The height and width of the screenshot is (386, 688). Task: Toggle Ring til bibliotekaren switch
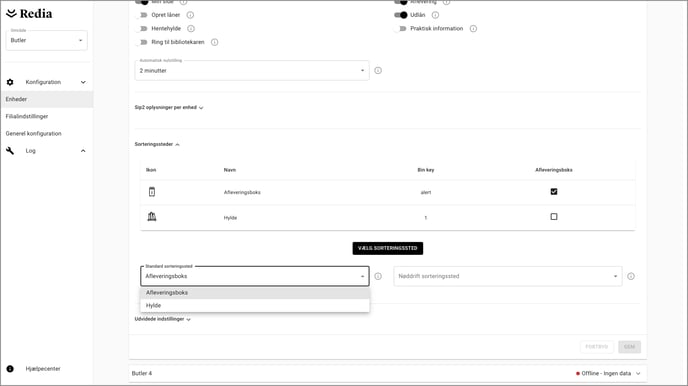coord(142,42)
